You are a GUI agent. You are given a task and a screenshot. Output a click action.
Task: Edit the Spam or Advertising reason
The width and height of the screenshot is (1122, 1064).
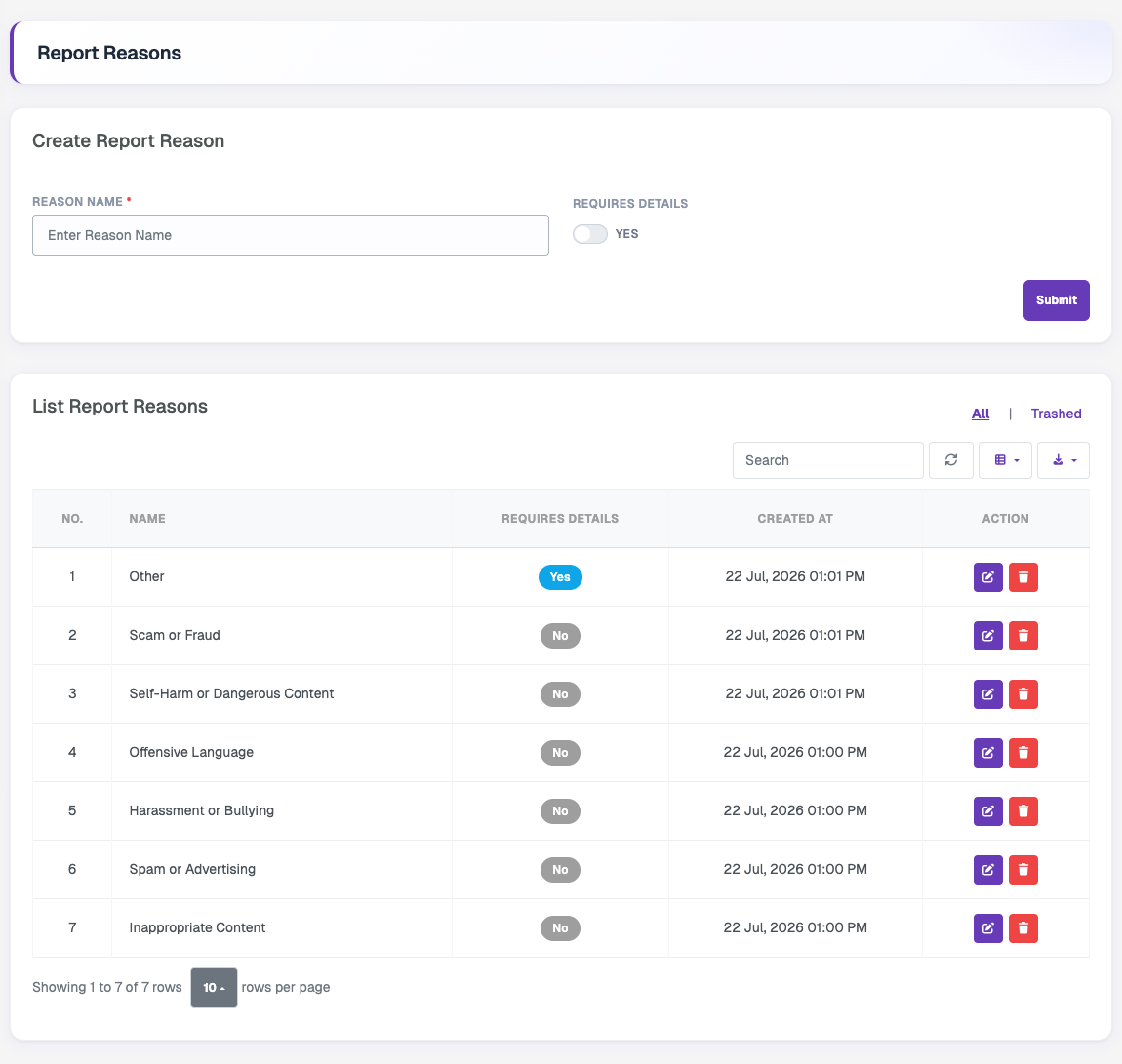(987, 870)
